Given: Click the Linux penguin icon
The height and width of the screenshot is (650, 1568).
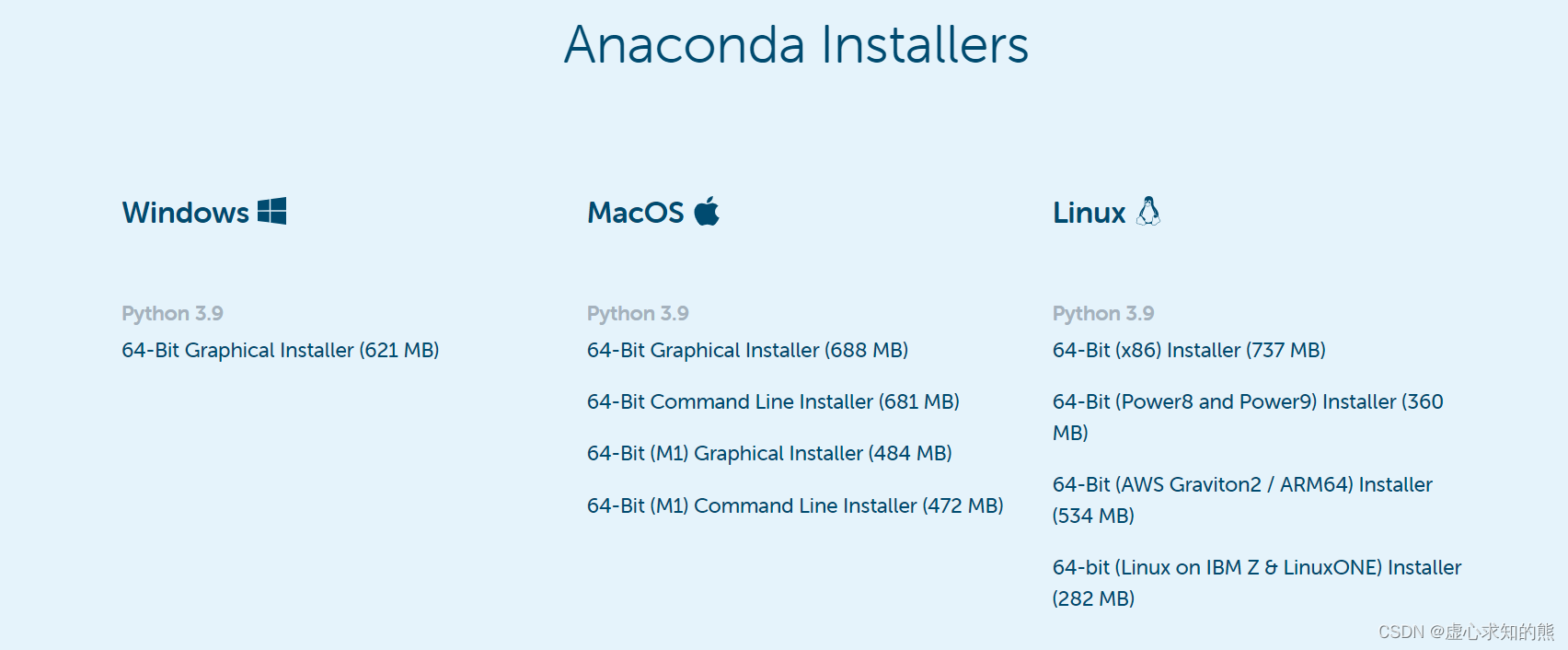Looking at the screenshot, I should pyautogui.click(x=1148, y=211).
